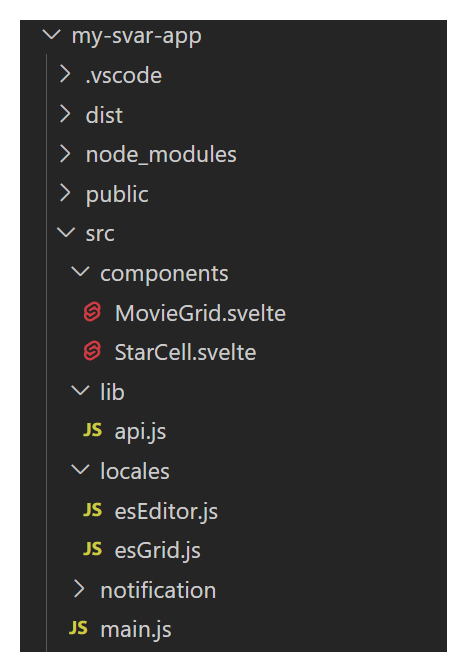
Task: Click the JS icon next to esGrid.js
Action: click(x=93, y=549)
